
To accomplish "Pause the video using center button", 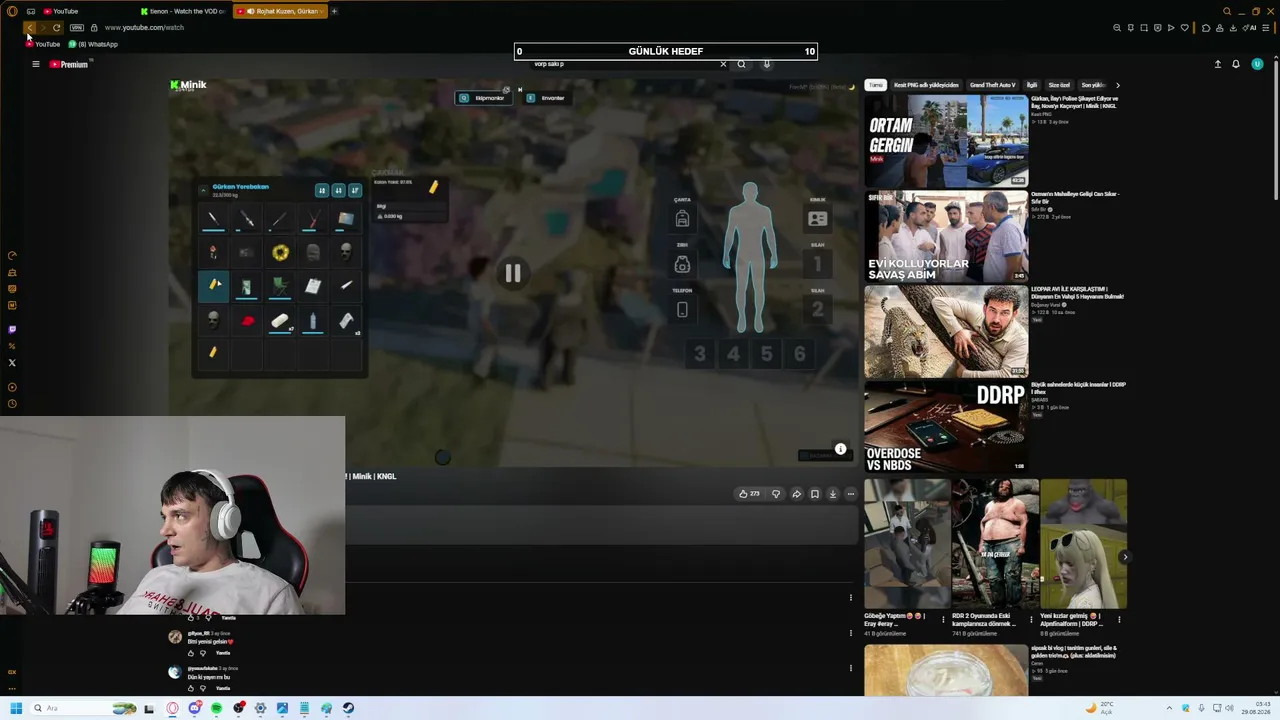I will pos(512,273).
